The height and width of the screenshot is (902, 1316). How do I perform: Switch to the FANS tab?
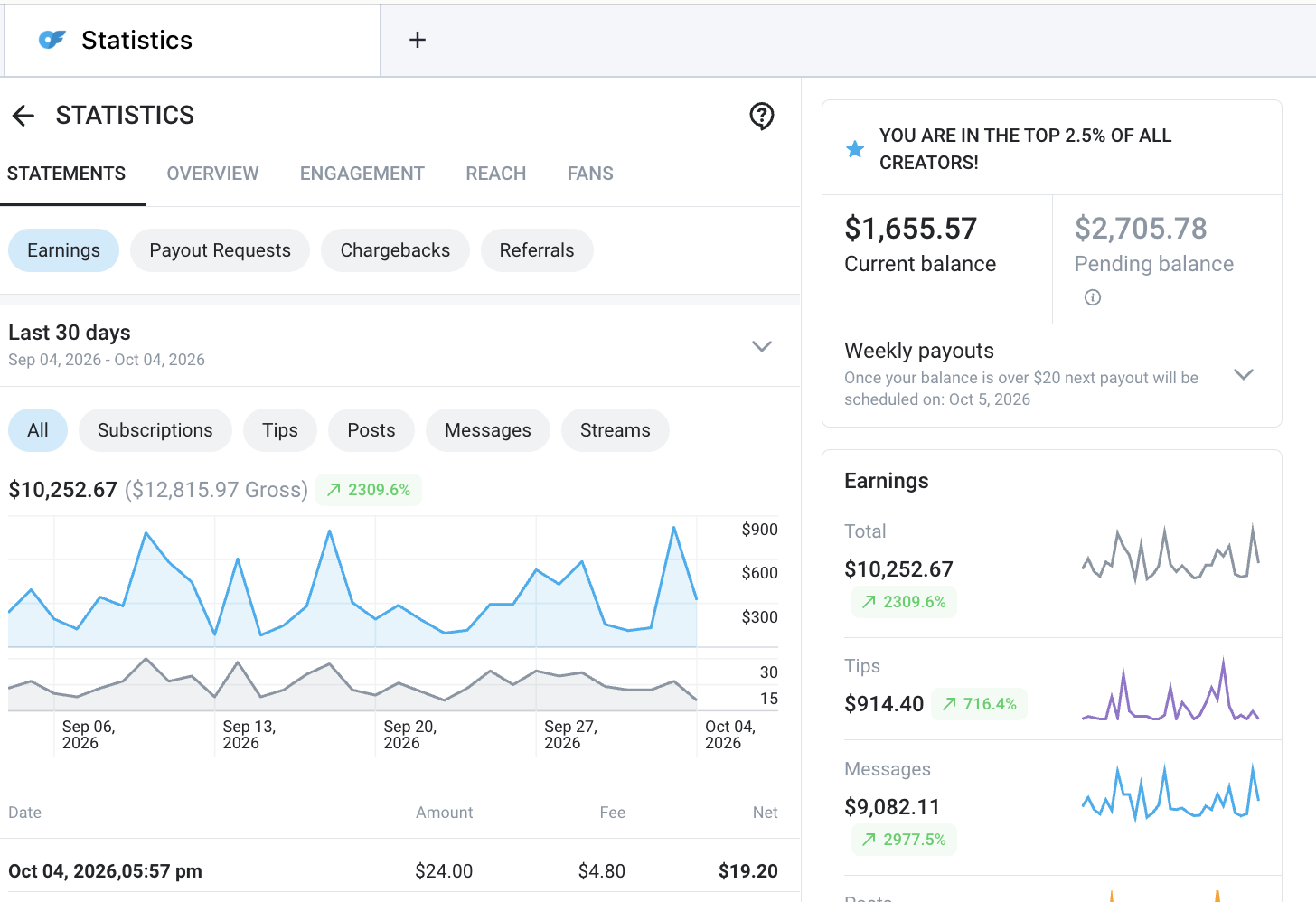pyautogui.click(x=590, y=174)
